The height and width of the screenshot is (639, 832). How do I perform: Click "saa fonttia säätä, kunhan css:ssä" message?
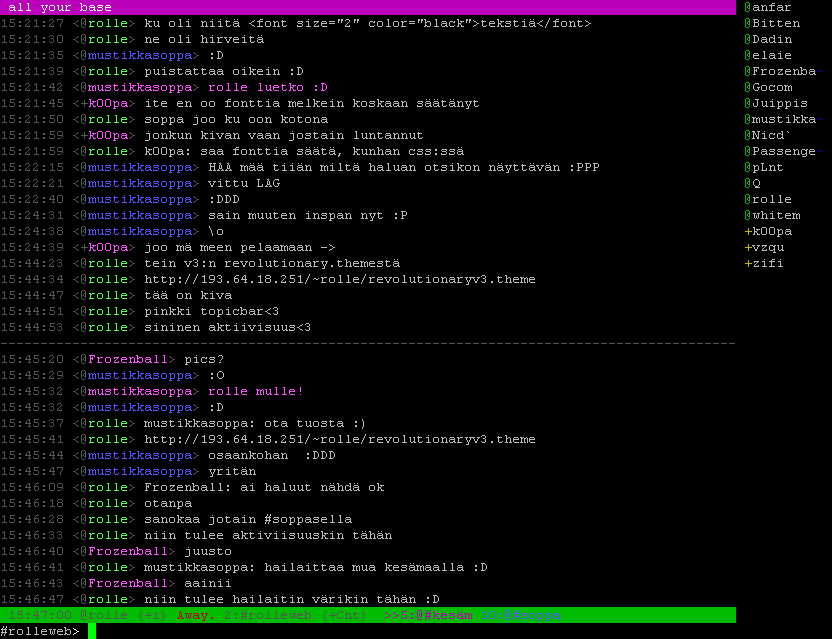click(304, 151)
